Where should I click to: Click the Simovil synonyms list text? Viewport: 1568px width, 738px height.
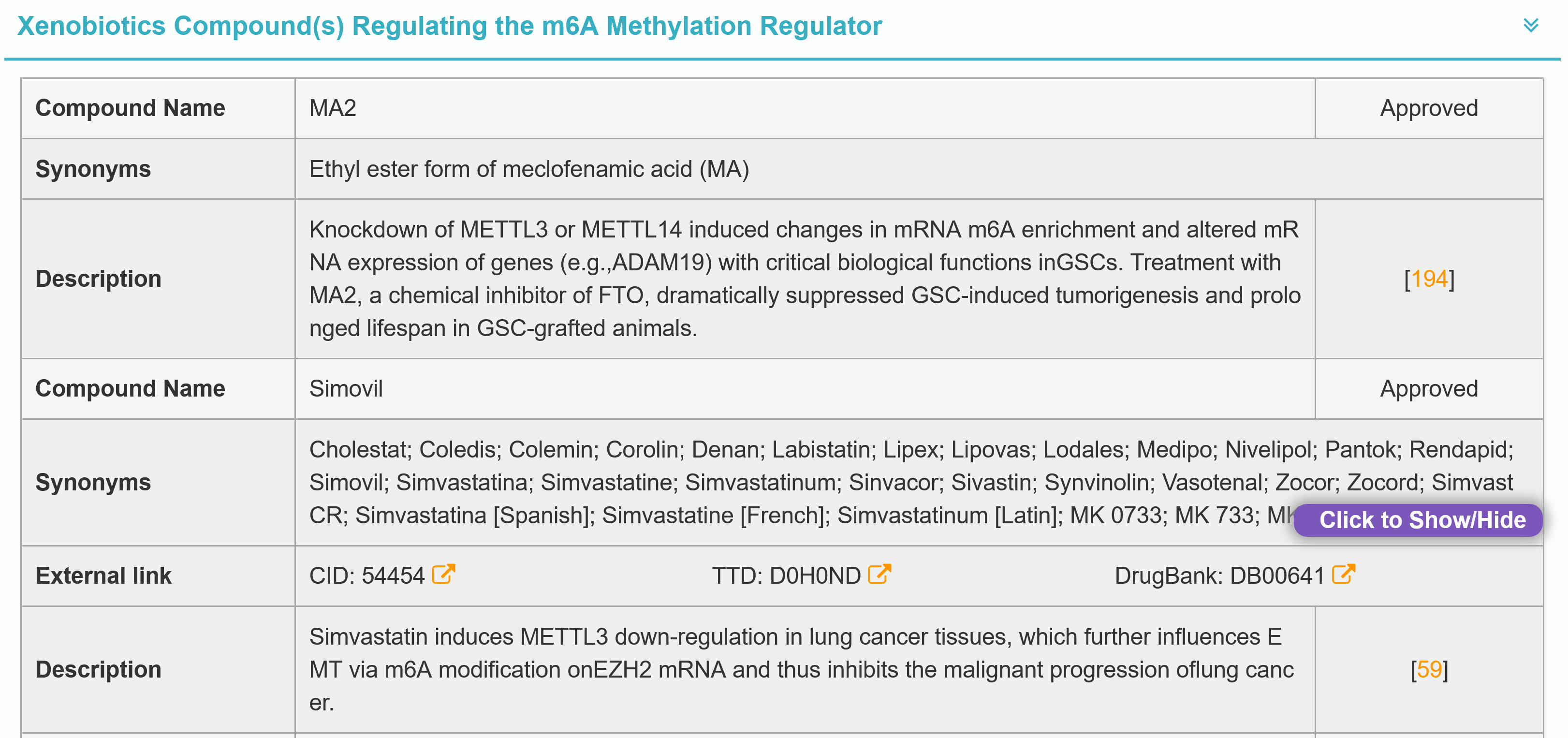click(791, 482)
